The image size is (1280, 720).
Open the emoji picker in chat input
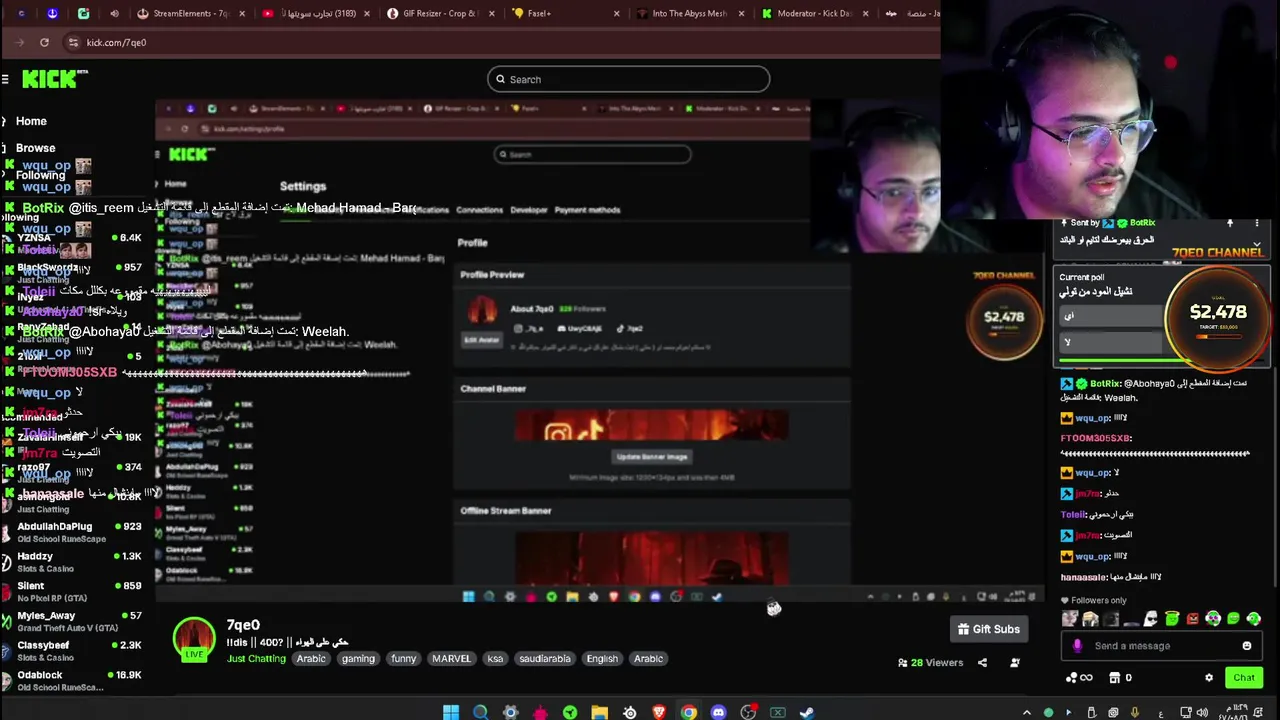[1247, 646]
